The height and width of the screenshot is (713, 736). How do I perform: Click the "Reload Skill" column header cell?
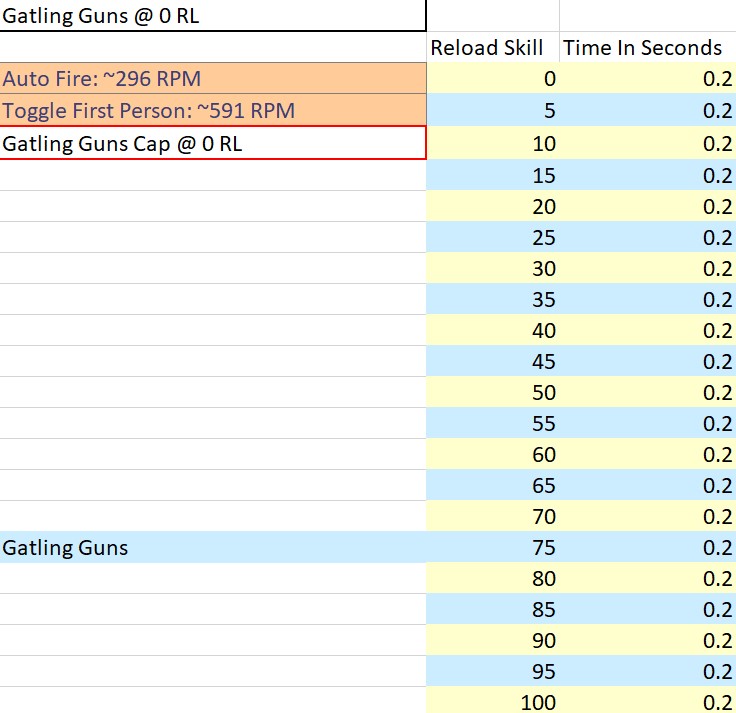point(492,47)
